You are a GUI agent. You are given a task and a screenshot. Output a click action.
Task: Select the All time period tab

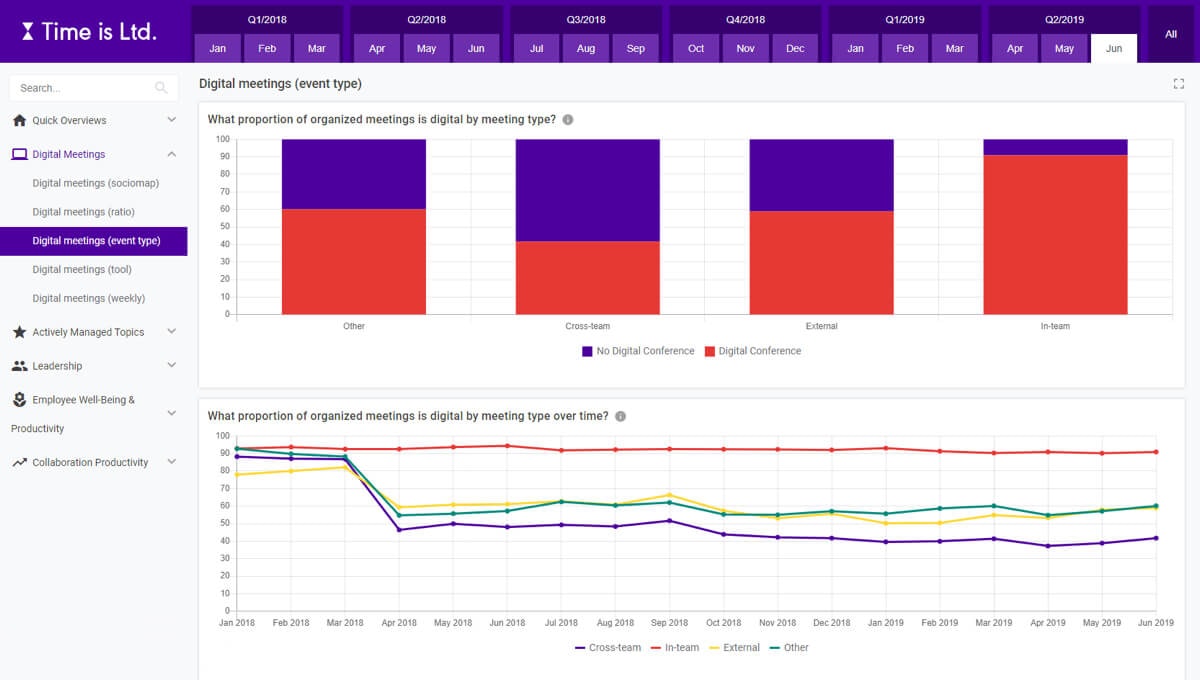(x=1171, y=33)
